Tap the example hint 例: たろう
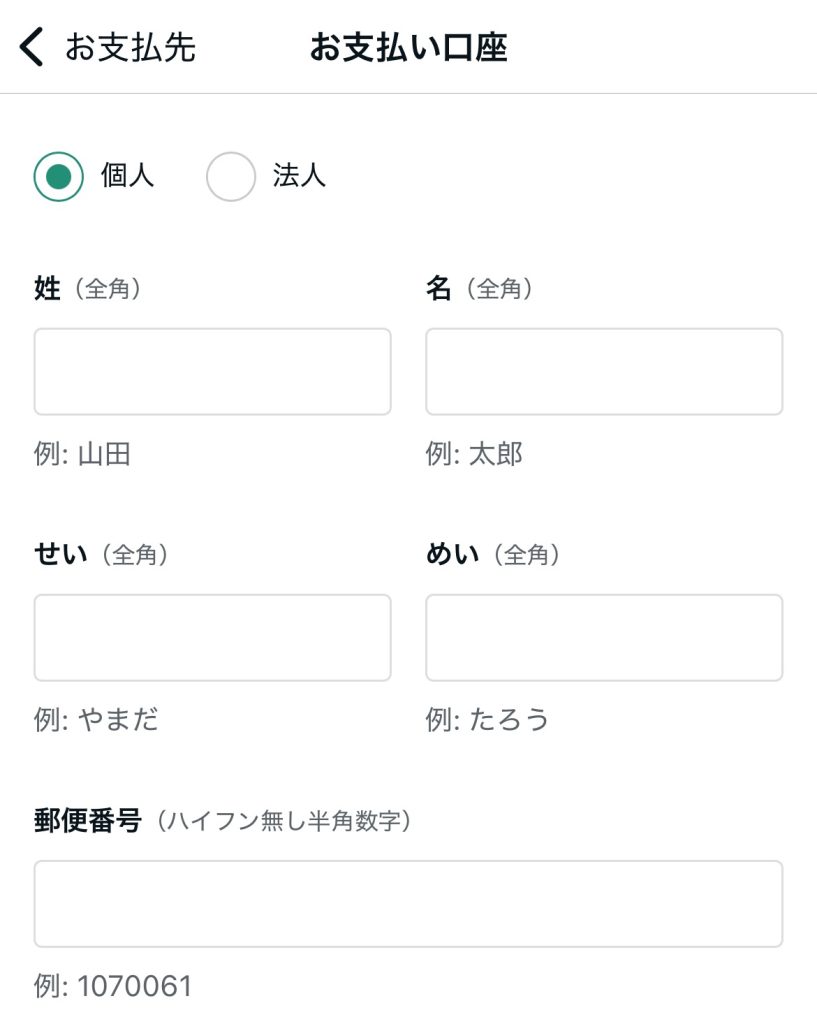Screen dimensions: 817x1024 click(487, 720)
